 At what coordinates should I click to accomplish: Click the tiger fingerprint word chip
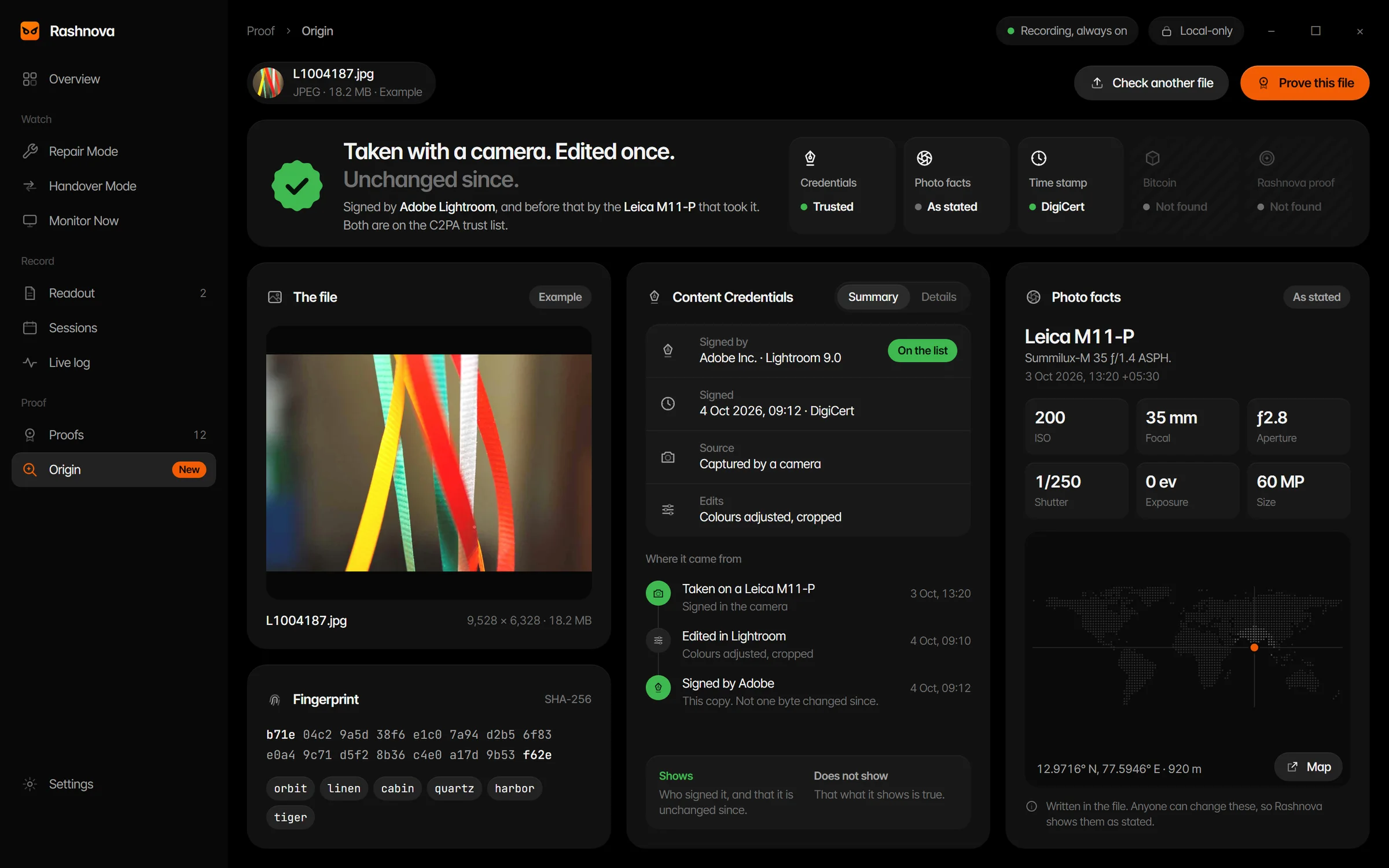click(291, 817)
